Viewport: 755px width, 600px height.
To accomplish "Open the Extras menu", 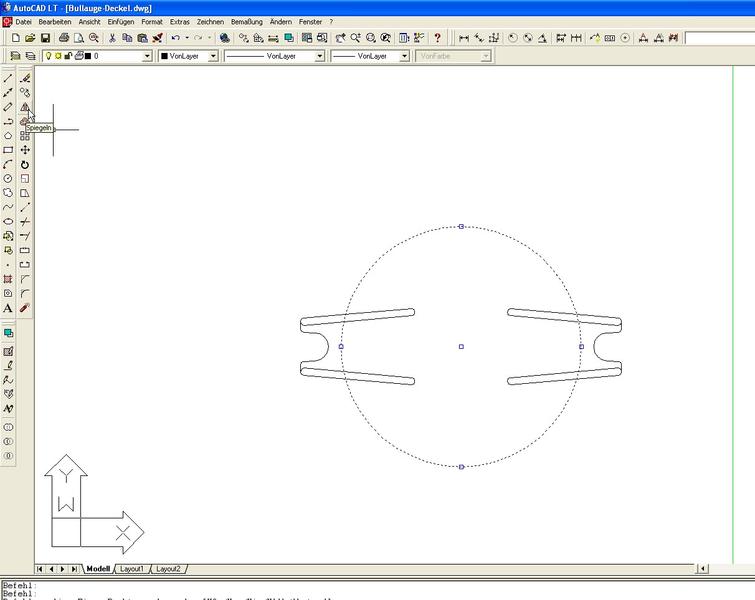I will coord(180,22).
